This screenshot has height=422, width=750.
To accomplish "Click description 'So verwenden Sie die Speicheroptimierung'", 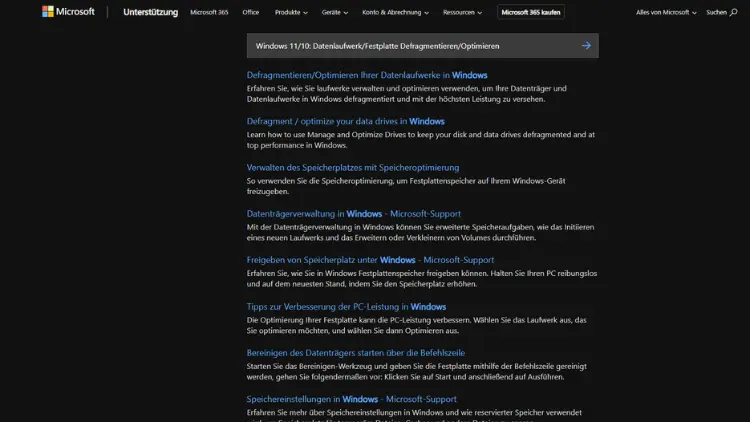I will tap(406, 186).
